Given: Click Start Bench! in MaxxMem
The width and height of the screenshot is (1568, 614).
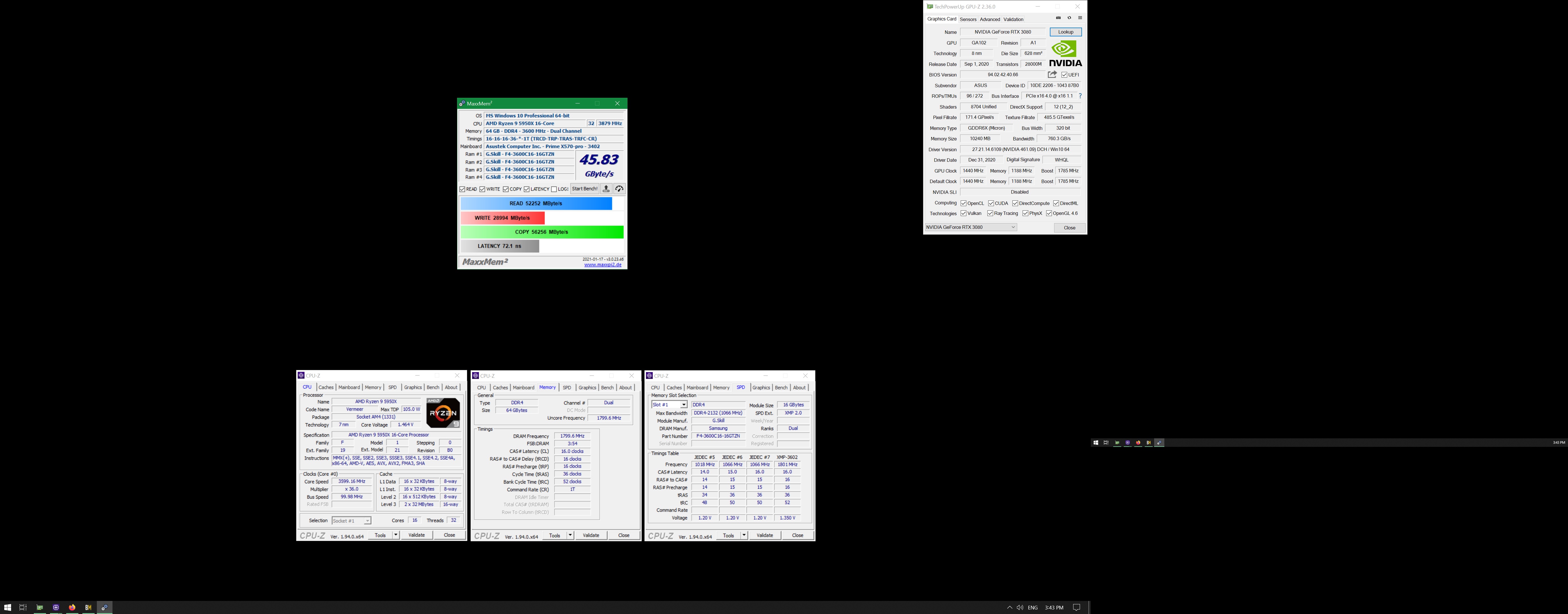Looking at the screenshot, I should (585, 189).
